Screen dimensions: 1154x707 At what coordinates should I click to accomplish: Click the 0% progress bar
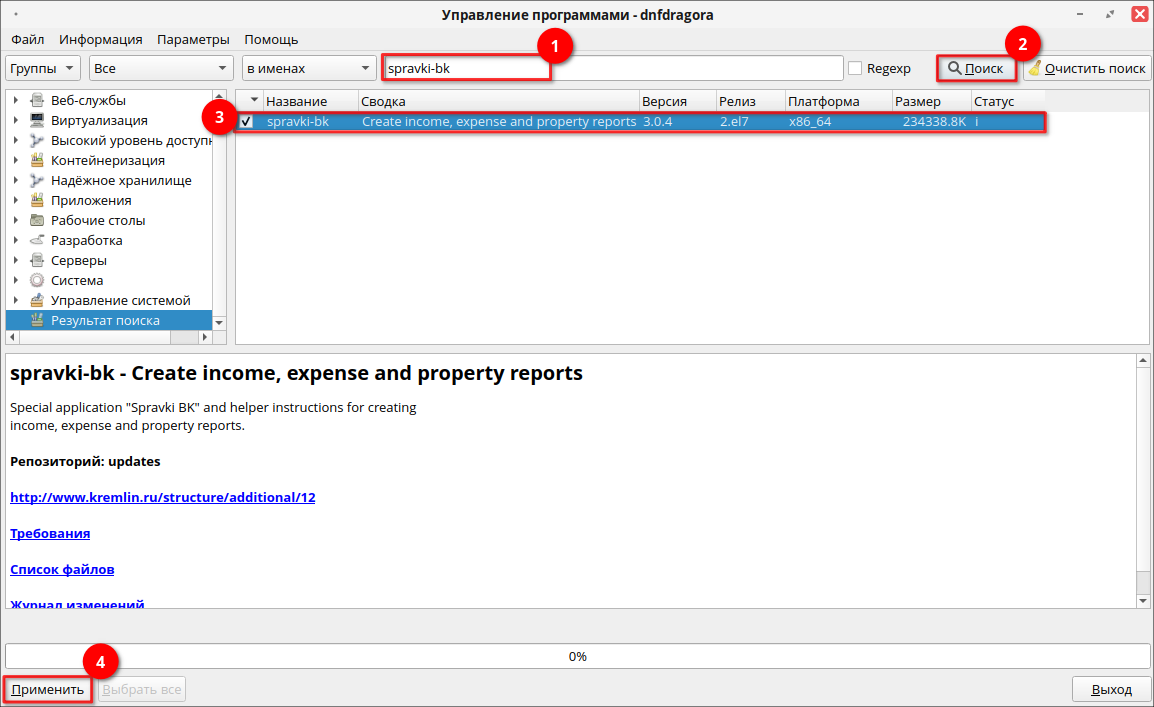point(576,656)
